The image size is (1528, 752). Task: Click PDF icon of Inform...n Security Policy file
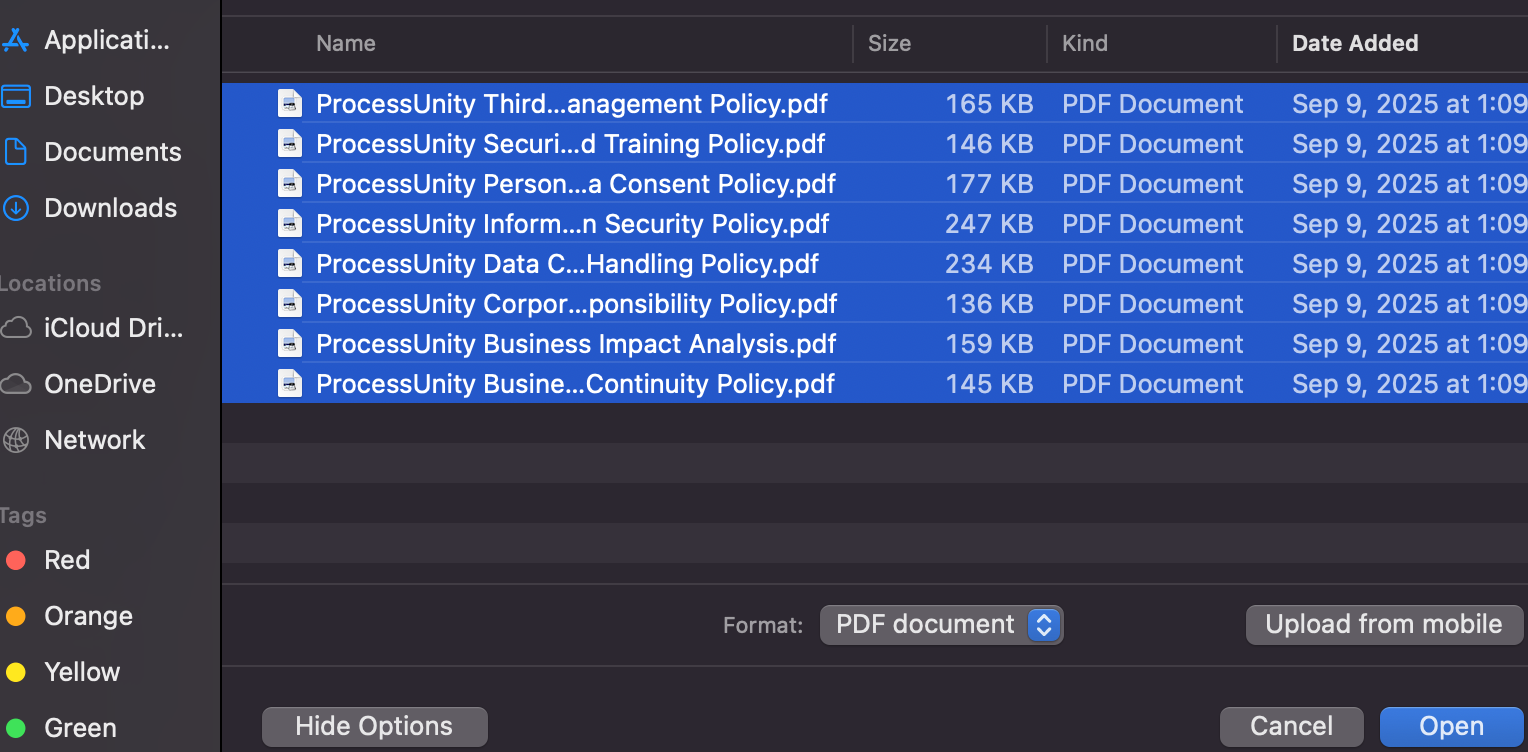coord(290,224)
